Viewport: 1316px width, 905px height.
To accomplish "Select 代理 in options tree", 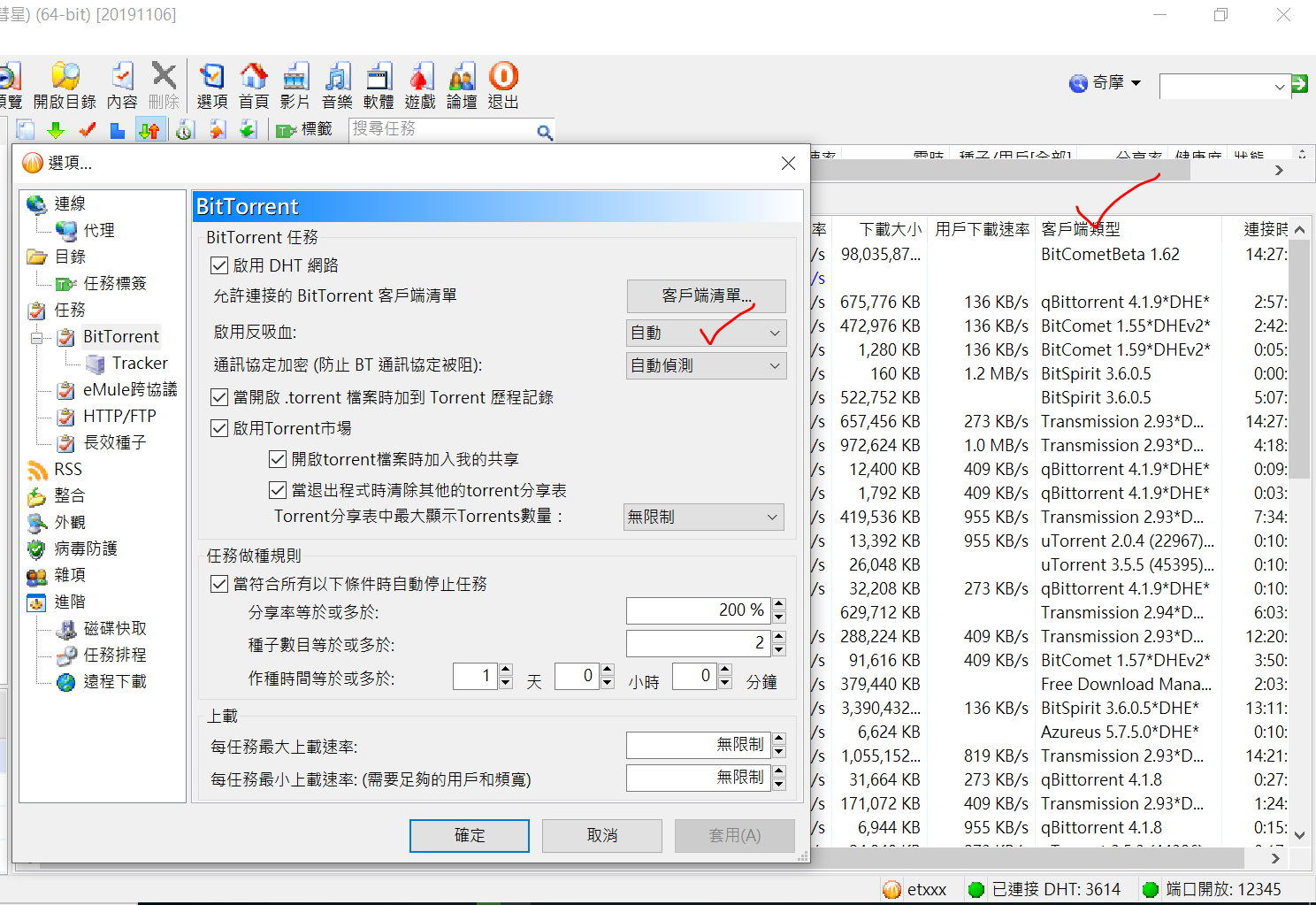I will pyautogui.click(x=99, y=230).
